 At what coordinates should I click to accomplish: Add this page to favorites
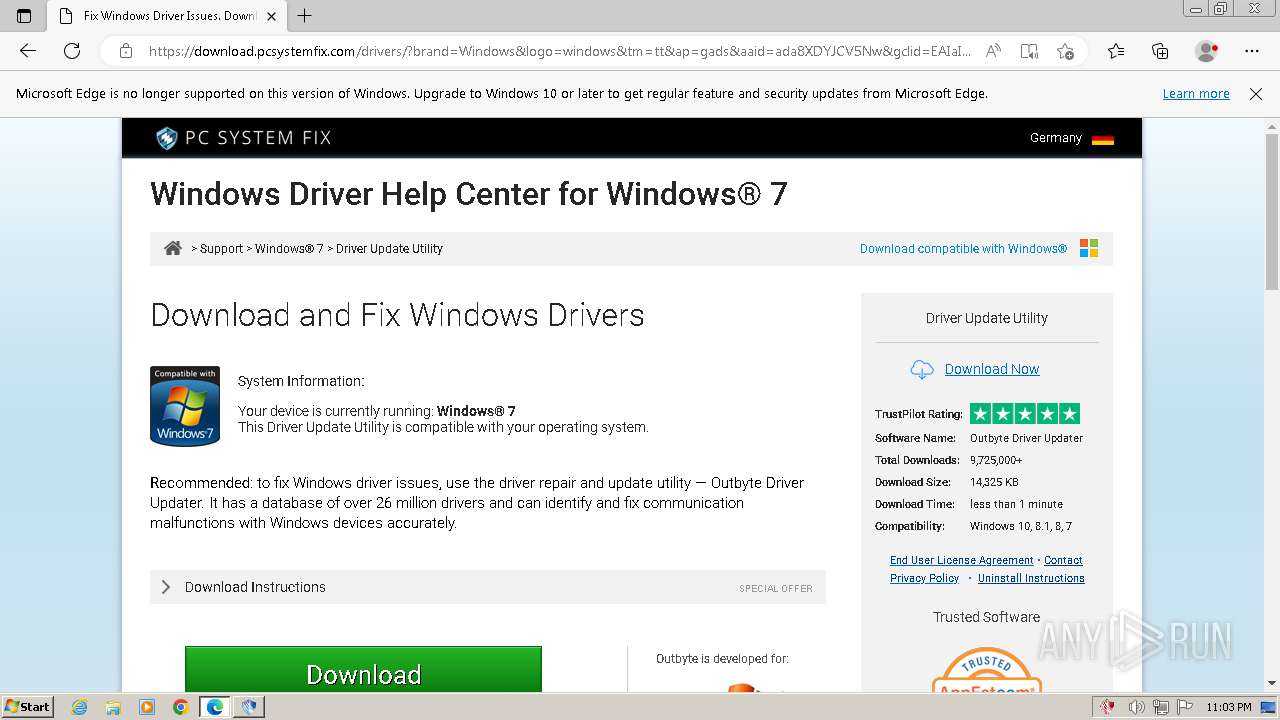(x=1065, y=51)
